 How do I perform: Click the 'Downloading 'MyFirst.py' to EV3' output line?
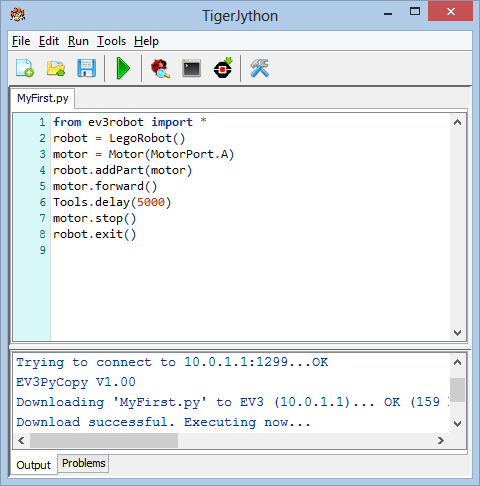(232, 402)
